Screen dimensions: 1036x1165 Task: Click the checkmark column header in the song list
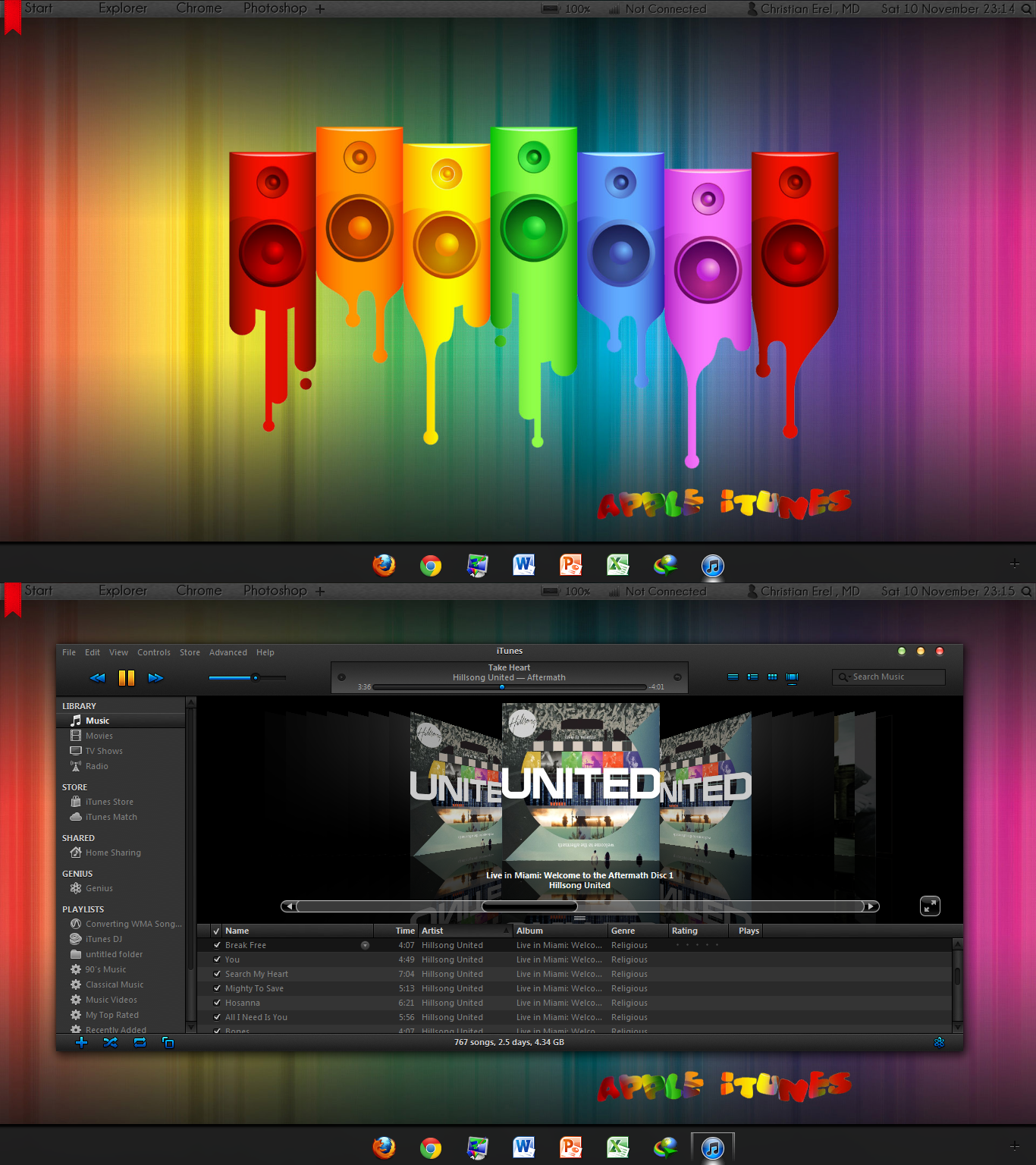click(x=217, y=931)
